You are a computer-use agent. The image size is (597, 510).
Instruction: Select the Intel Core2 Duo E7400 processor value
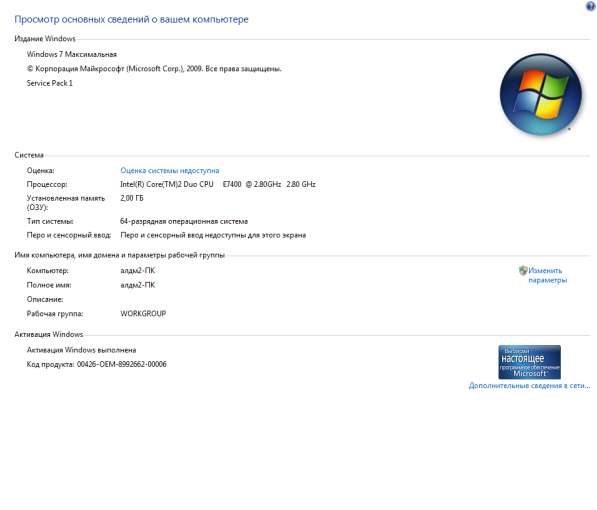(x=218, y=184)
